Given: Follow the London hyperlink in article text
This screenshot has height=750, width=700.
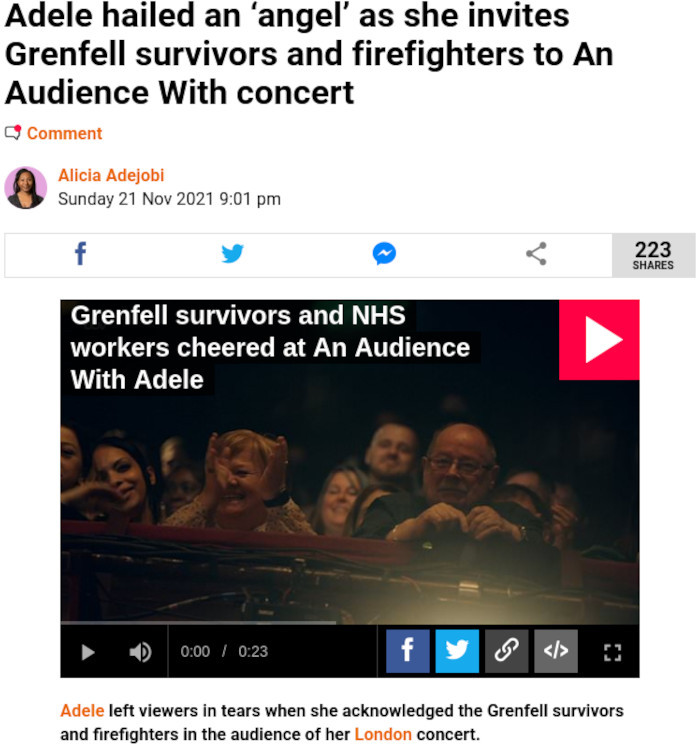Looking at the screenshot, I should pos(383,734).
